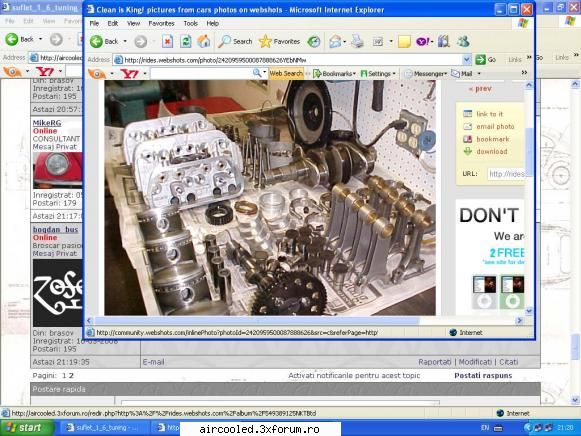Click the Print icon in toolbar
This screenshot has width=581, height=436.
[357, 41]
